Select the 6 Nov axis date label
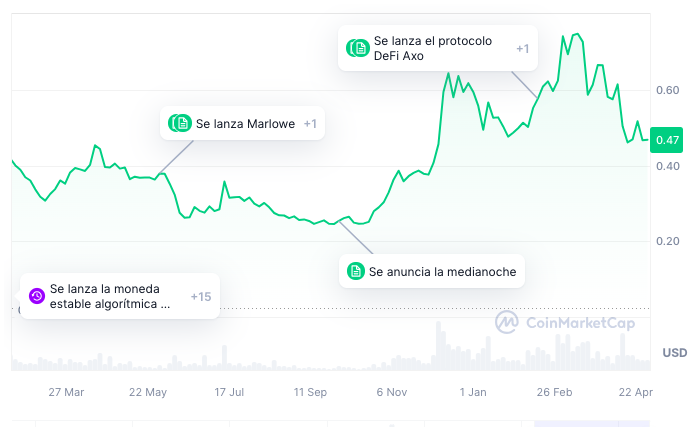 click(391, 392)
